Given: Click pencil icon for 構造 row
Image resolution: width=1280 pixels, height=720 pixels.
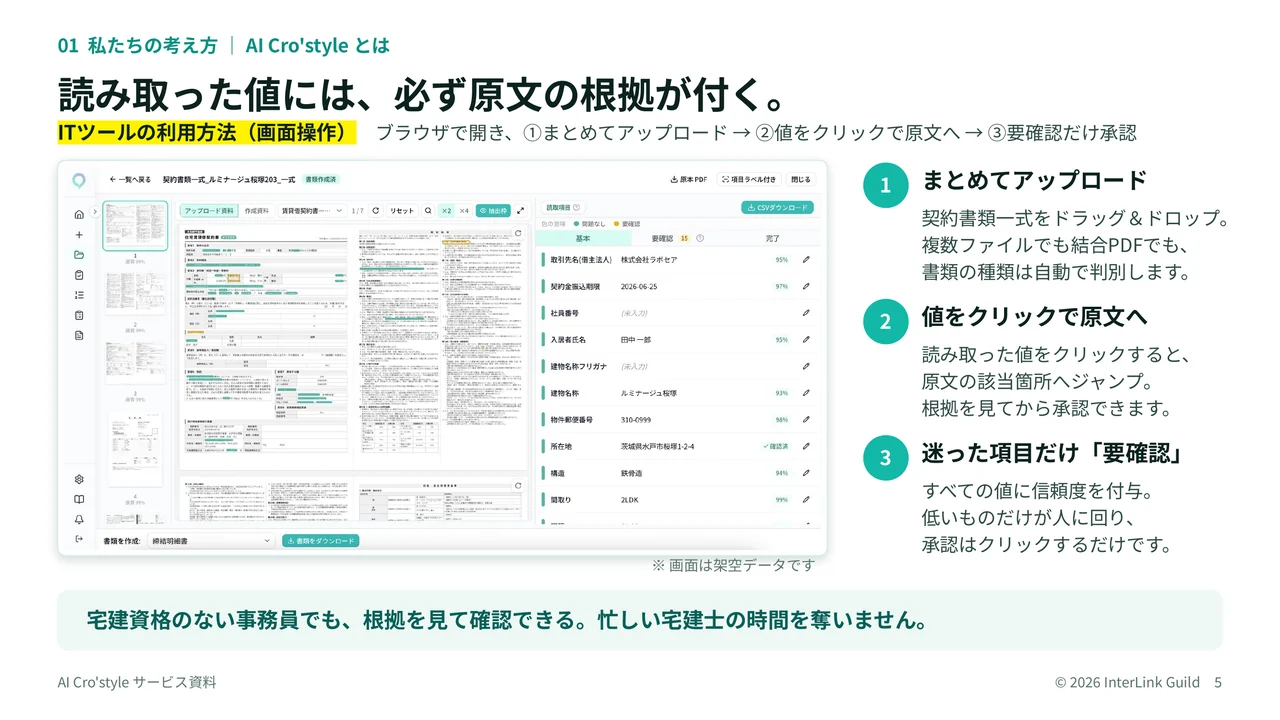Looking at the screenshot, I should click(806, 473).
